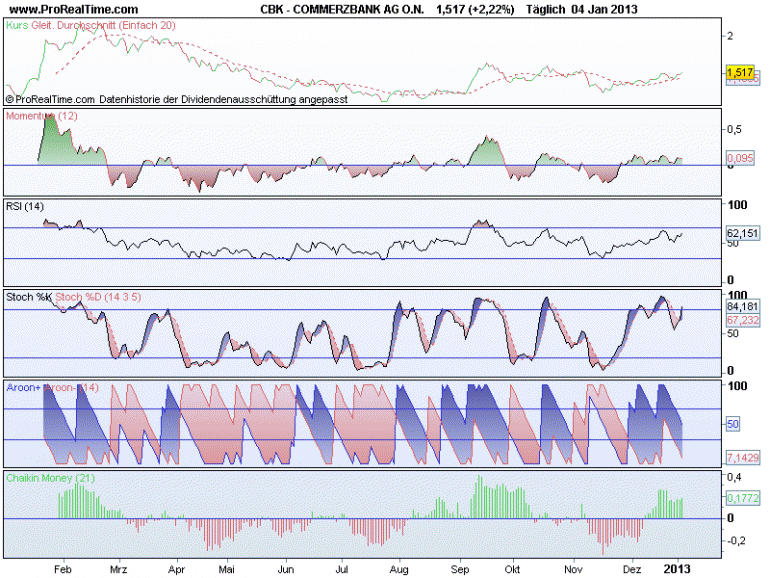Click the Kurs legend label in price panel
The width and height of the screenshot is (770, 578).
pos(17,25)
